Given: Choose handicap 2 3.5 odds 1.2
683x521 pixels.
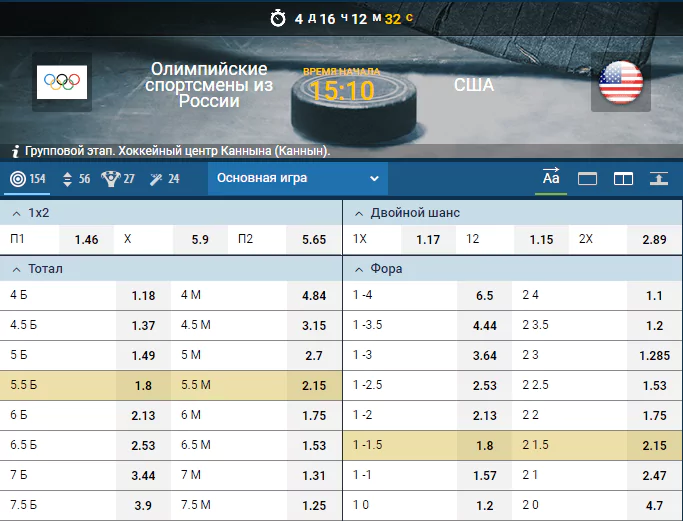Looking at the screenshot, I should pyautogui.click(x=654, y=326).
